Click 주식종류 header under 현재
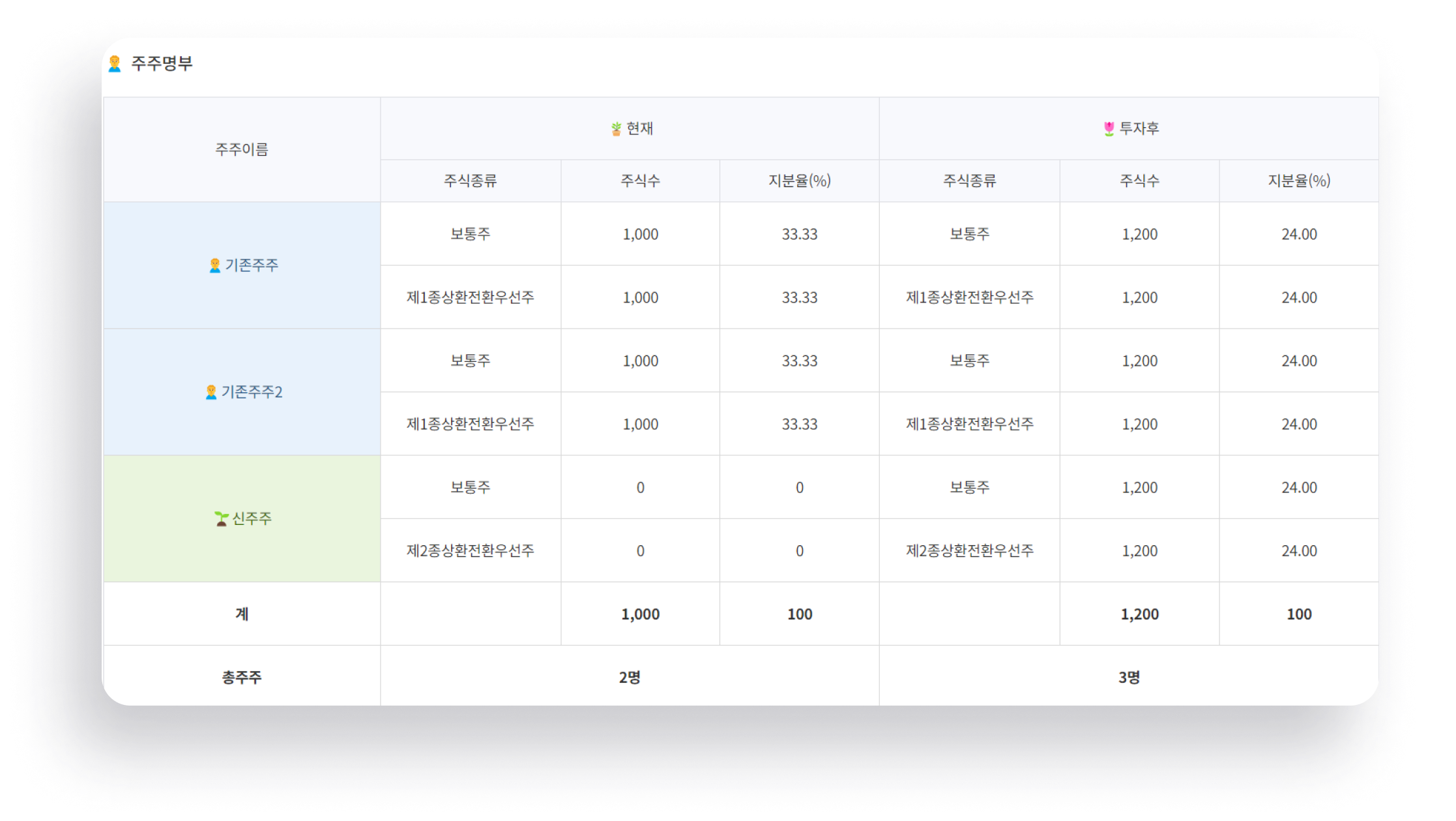Viewport: 1456px width, 821px height. (470, 181)
